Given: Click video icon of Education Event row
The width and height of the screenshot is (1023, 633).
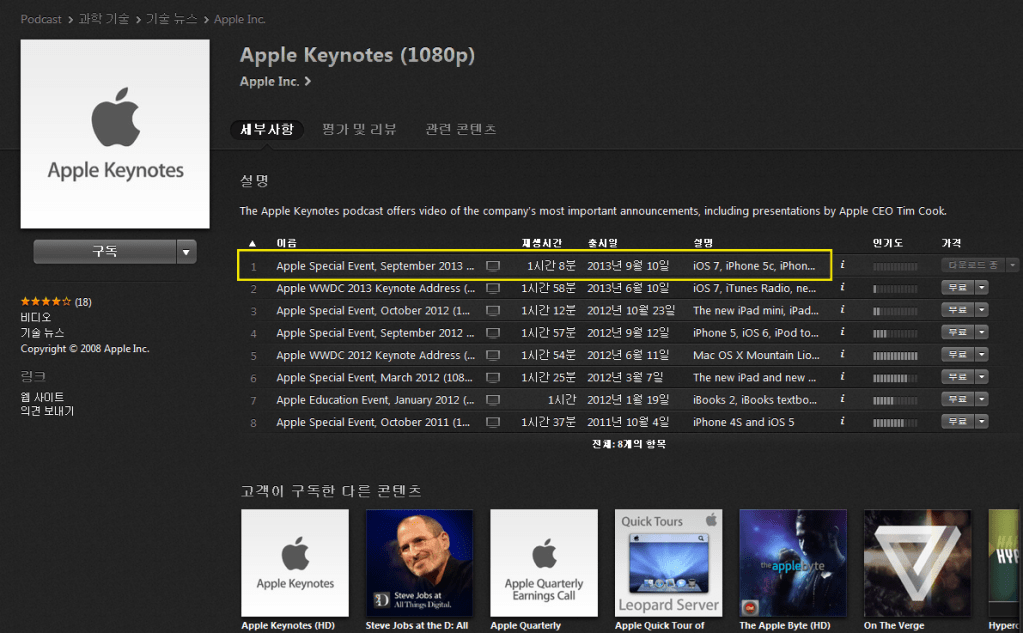Looking at the screenshot, I should [493, 399].
